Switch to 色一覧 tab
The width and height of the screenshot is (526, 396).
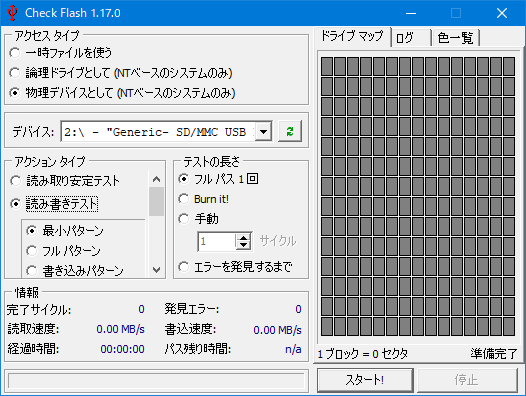tap(455, 38)
